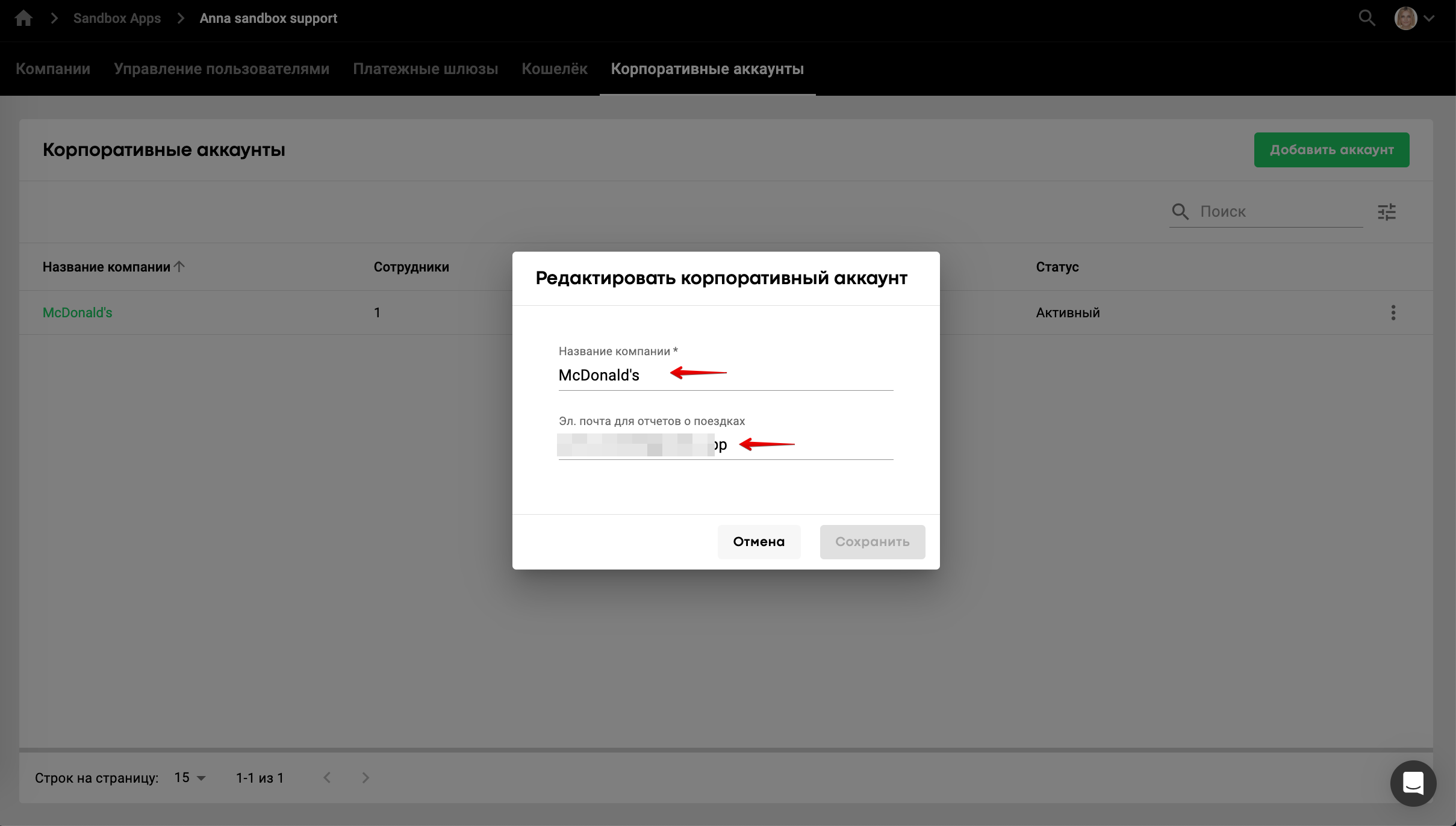Open the three-dot menu for McDonald's row
1456x826 pixels.
tap(1393, 312)
